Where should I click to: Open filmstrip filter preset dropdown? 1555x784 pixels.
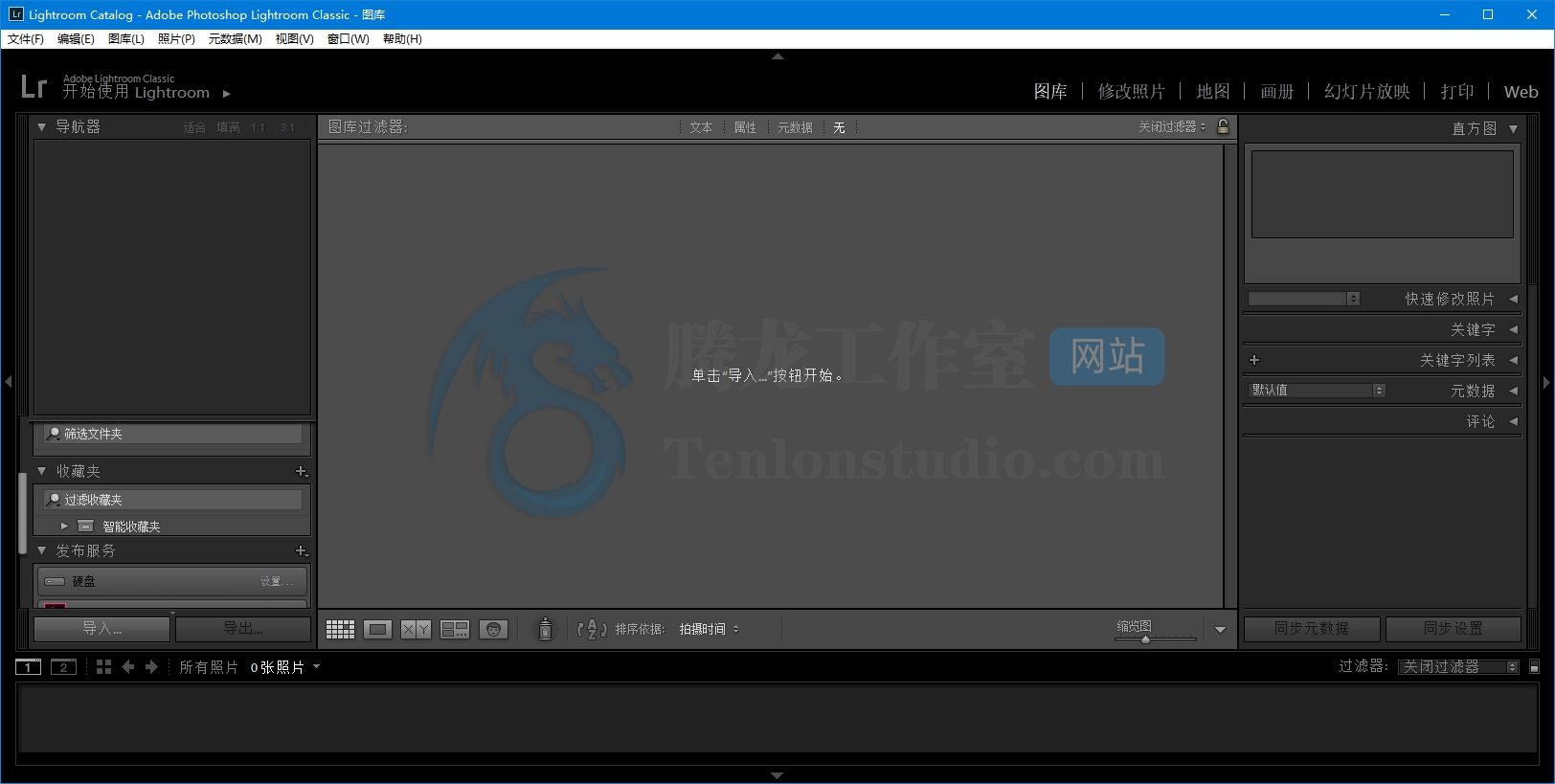pyautogui.click(x=1457, y=666)
